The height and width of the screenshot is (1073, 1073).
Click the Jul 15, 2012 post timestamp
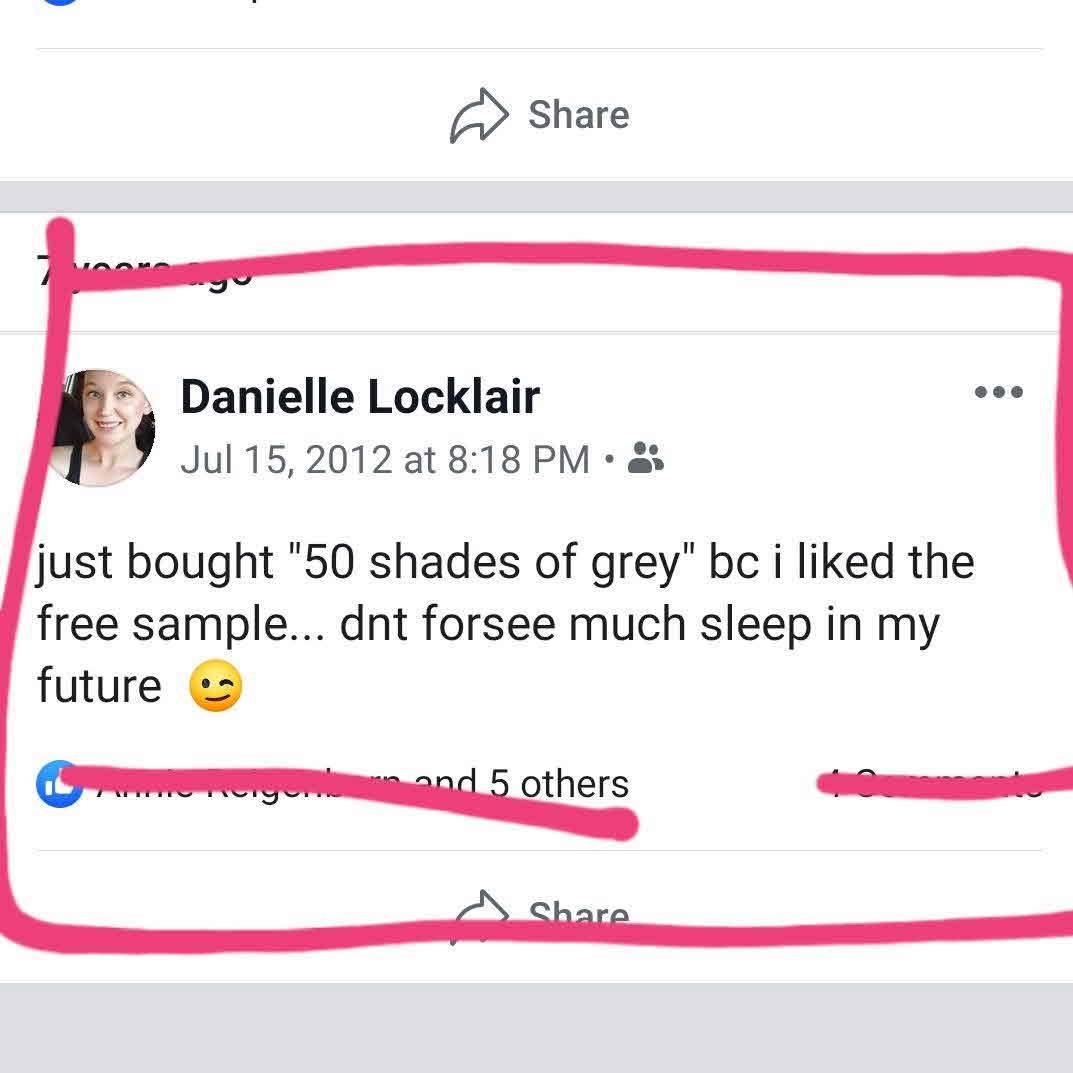click(x=385, y=459)
